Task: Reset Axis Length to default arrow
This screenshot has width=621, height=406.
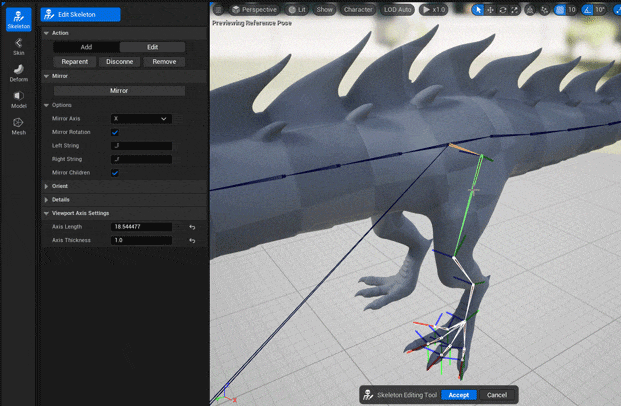Action: (192, 227)
